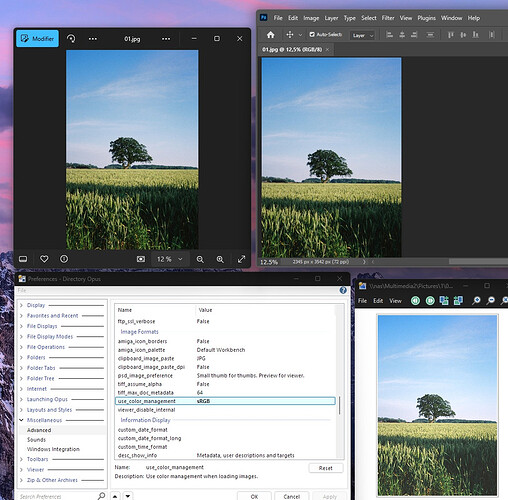
Task: Expand the Folder Tree category
Action: tap(21, 378)
